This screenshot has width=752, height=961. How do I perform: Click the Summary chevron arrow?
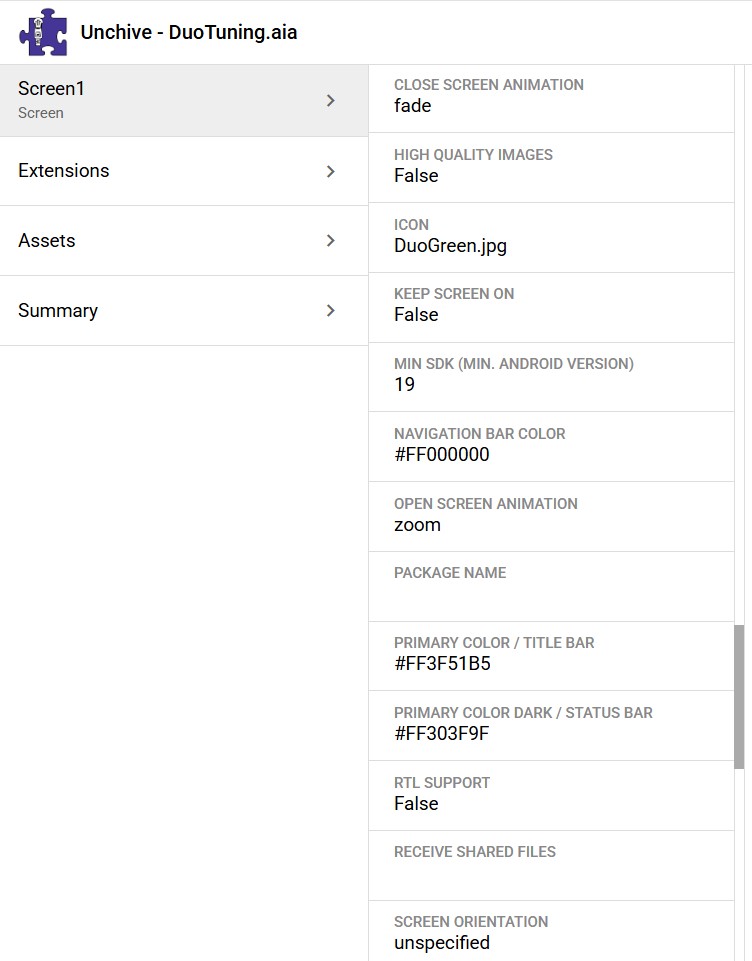331,311
